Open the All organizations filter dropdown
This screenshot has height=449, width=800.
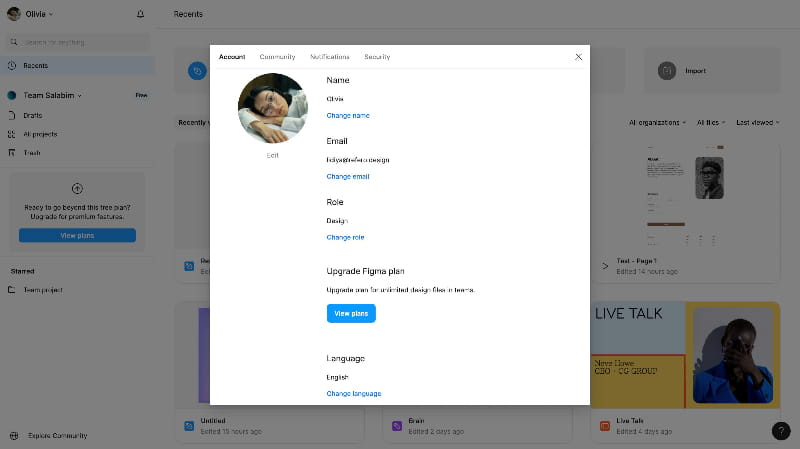657,122
